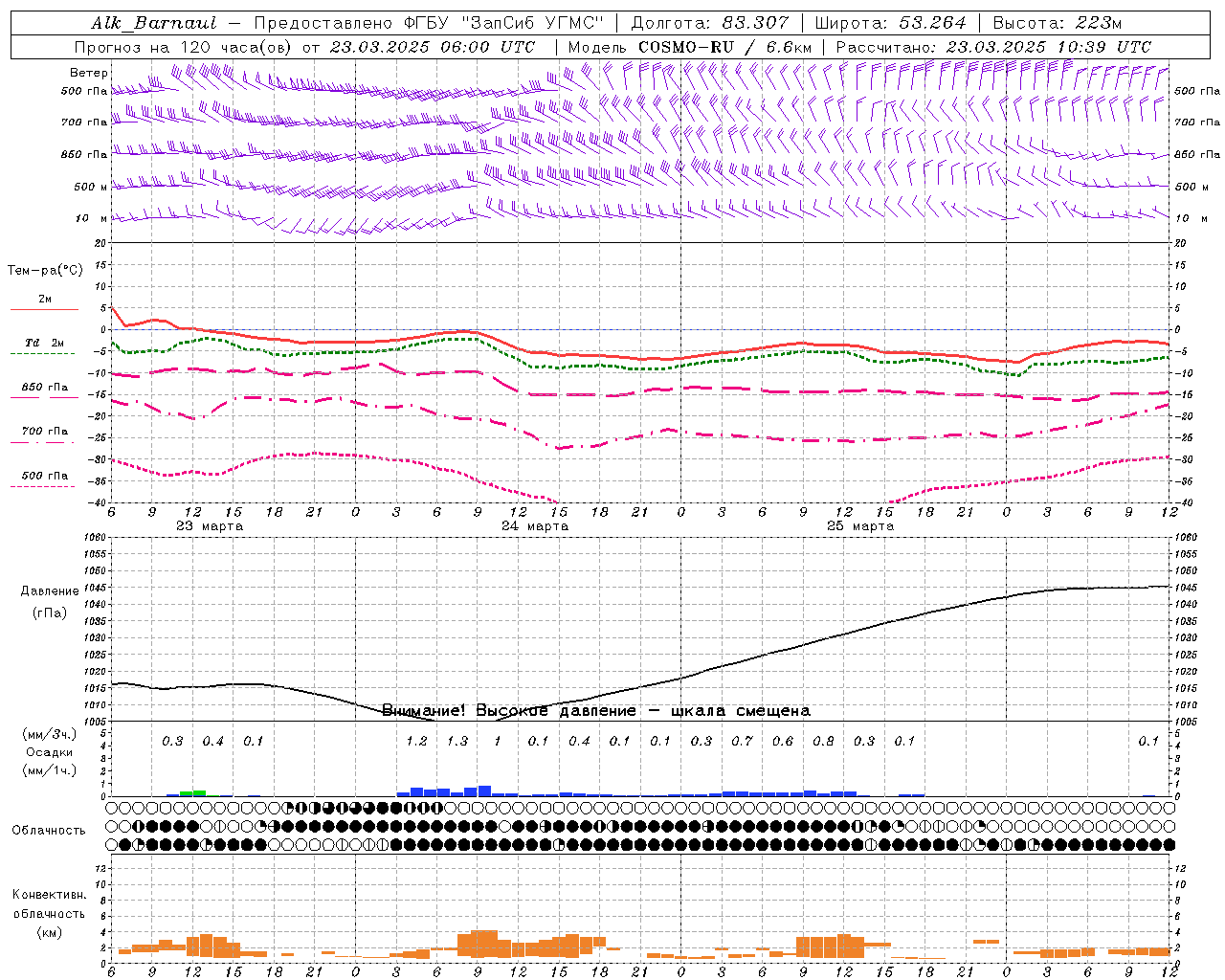The image size is (1225, 980).
Task: Select the 'Широта: 53.264' latitude value
Action: pos(890,23)
